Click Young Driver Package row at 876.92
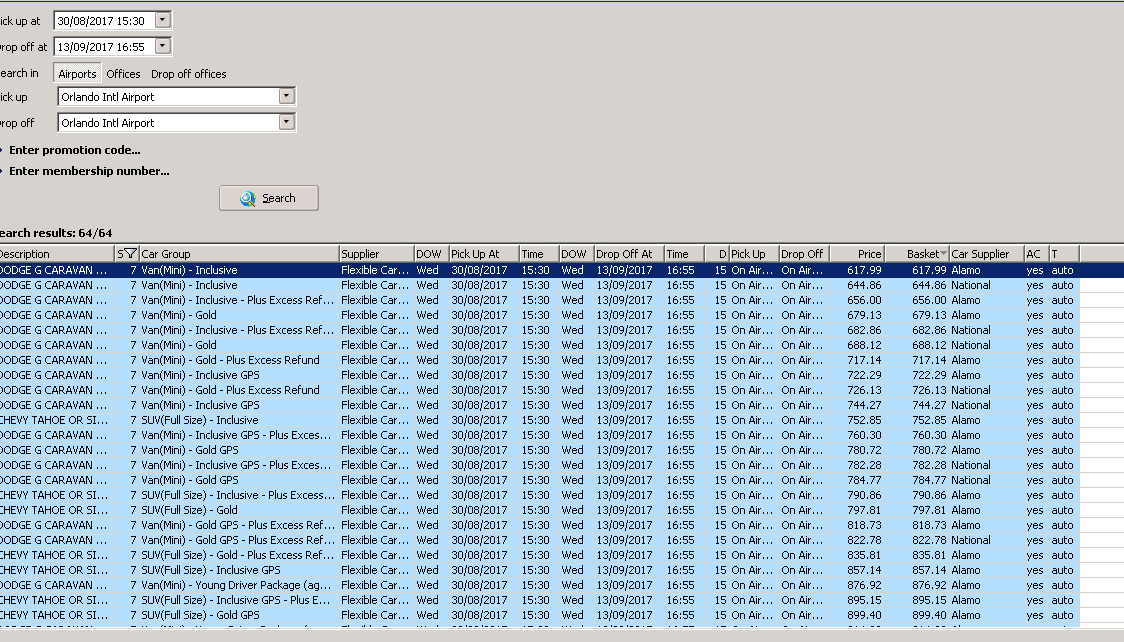The height and width of the screenshot is (642, 1124). click(540, 586)
